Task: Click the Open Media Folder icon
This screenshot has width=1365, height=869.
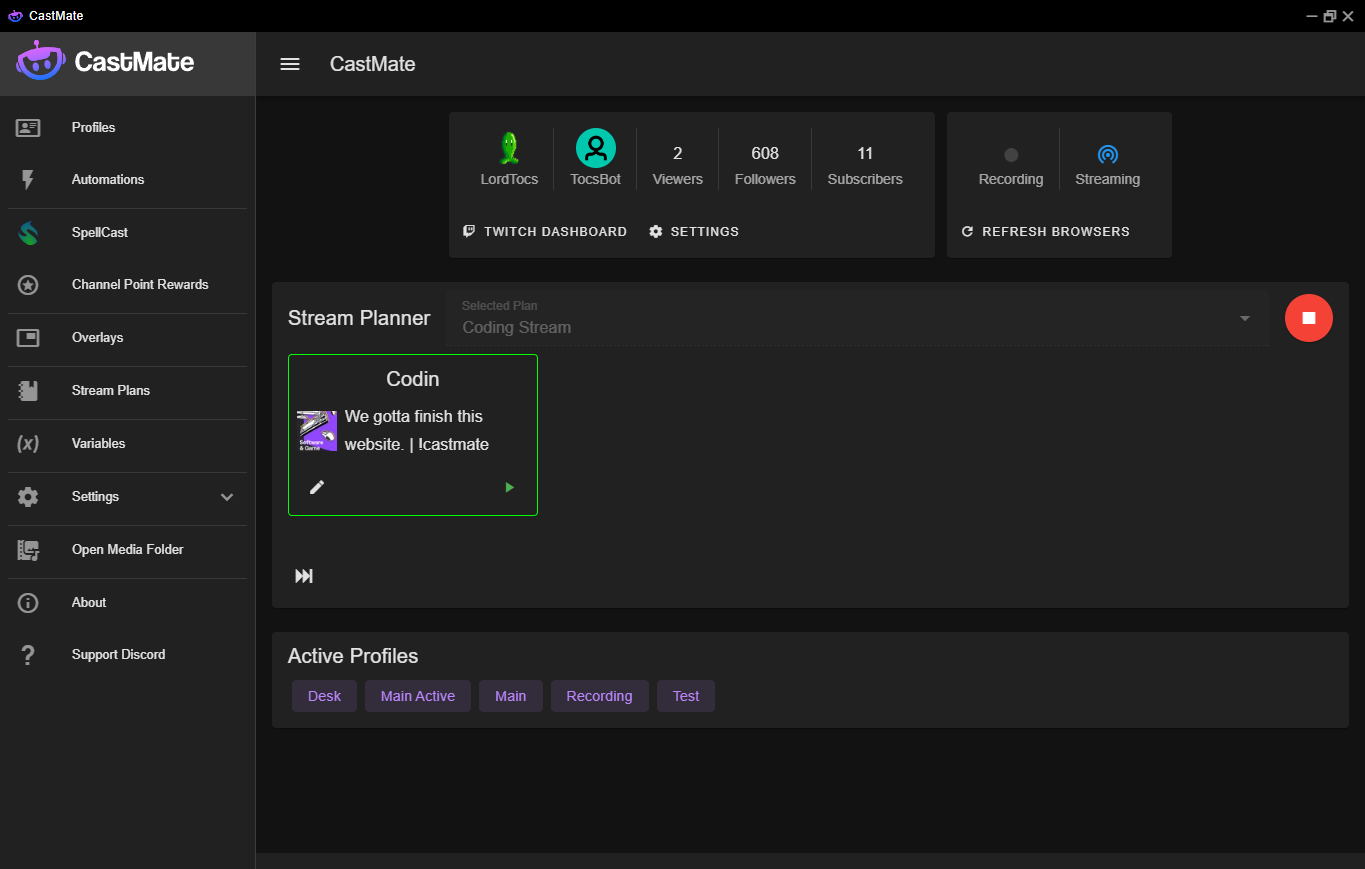Action: [28, 550]
